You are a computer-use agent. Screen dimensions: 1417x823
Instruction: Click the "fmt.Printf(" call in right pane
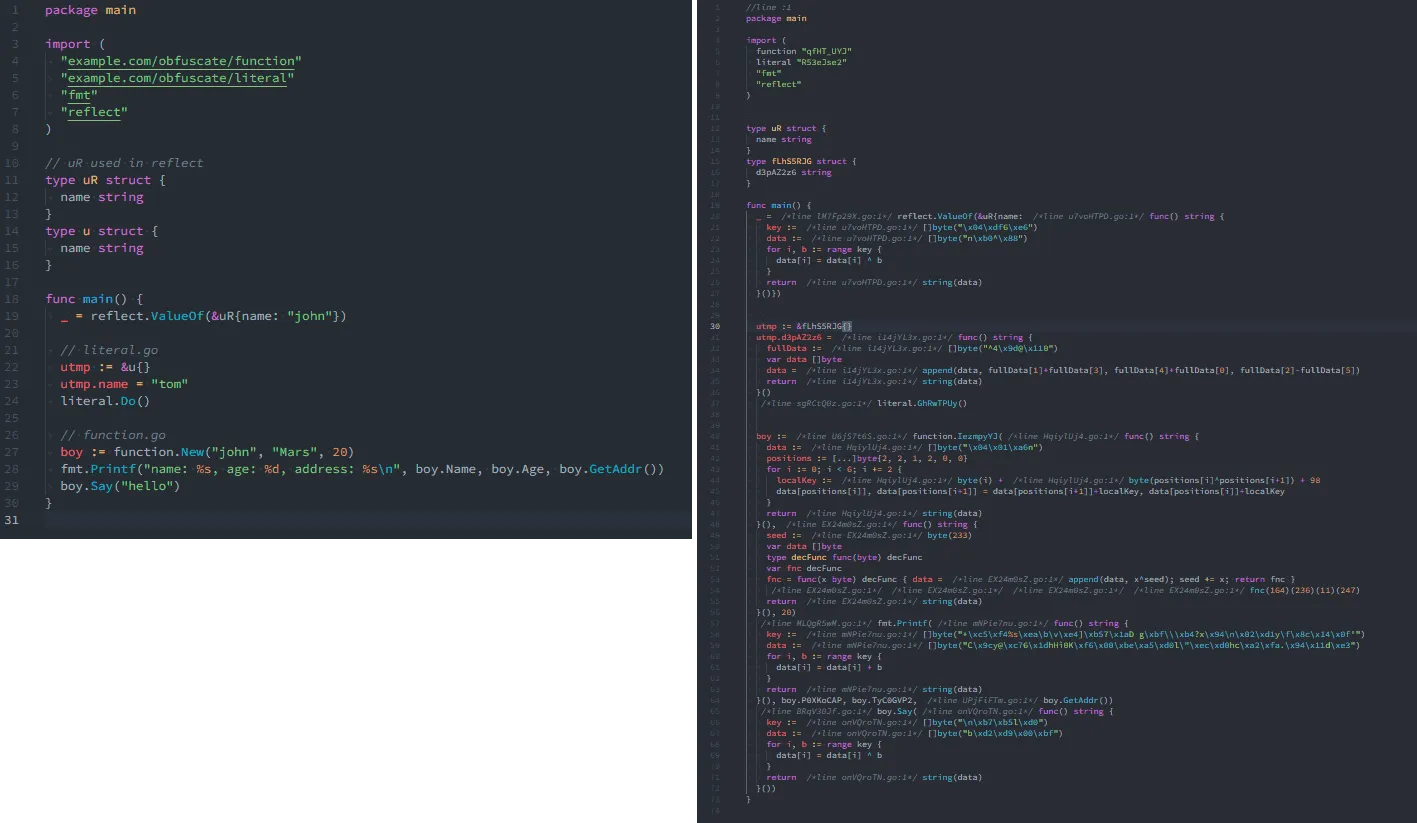point(905,623)
